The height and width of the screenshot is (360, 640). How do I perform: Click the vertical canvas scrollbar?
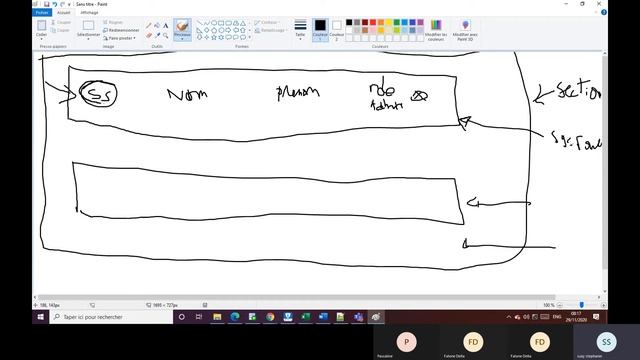pyautogui.click(x=604, y=162)
